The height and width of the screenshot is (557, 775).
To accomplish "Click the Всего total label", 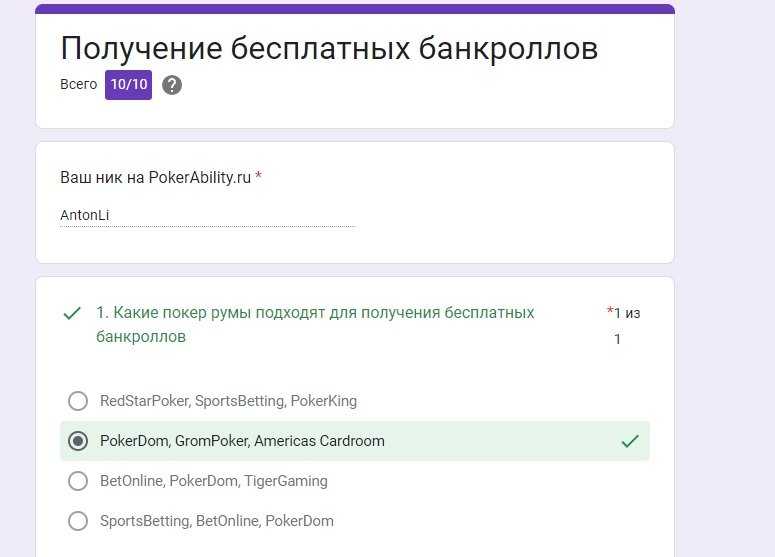I will click(x=79, y=85).
